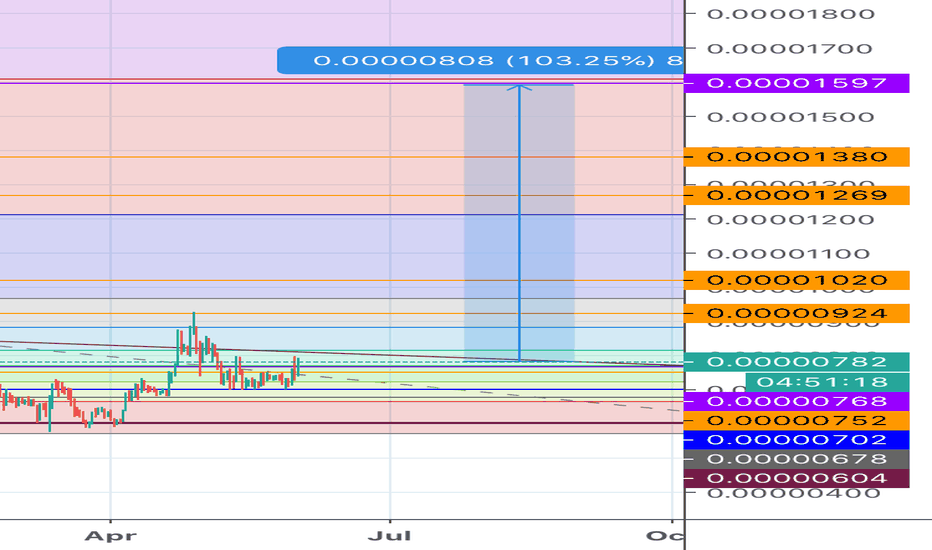Select the maroon 0.00000604 price label
Viewport: 932px width, 550px height.
point(796,478)
